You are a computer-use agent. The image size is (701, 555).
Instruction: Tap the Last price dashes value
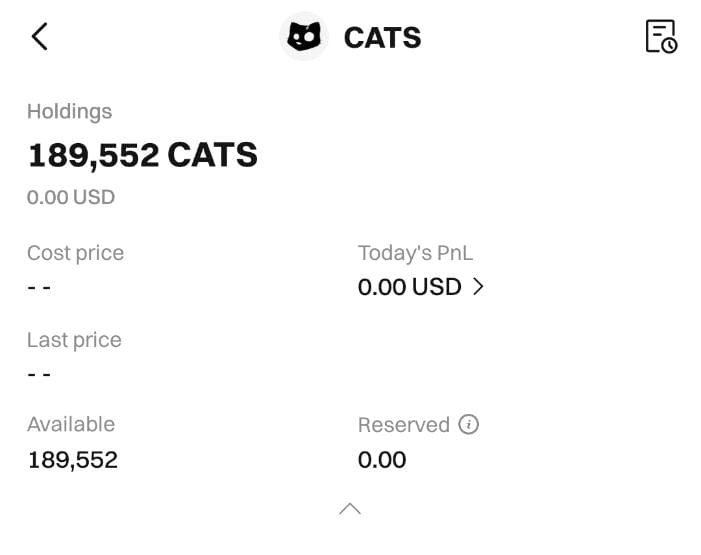coord(39,375)
